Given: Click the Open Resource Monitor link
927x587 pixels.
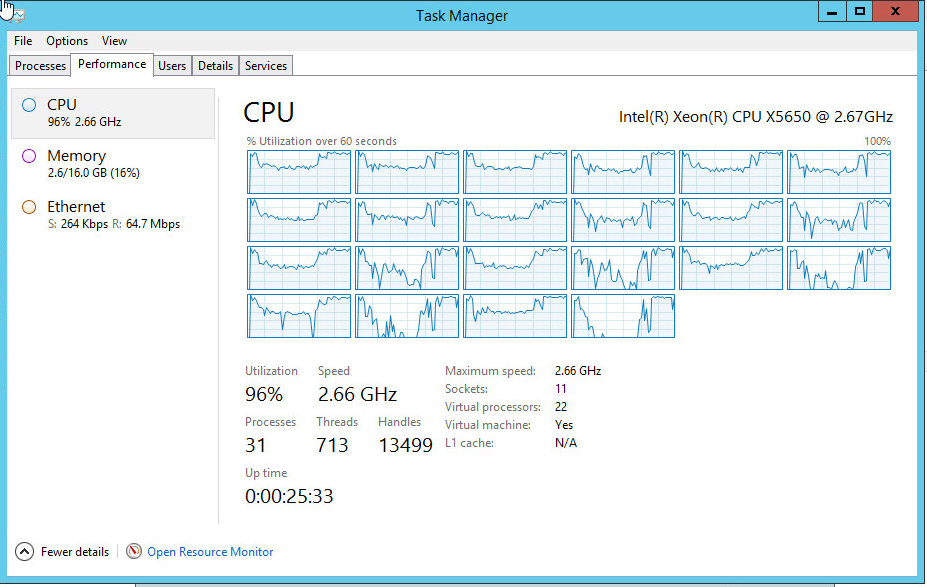Looking at the screenshot, I should tap(210, 552).
